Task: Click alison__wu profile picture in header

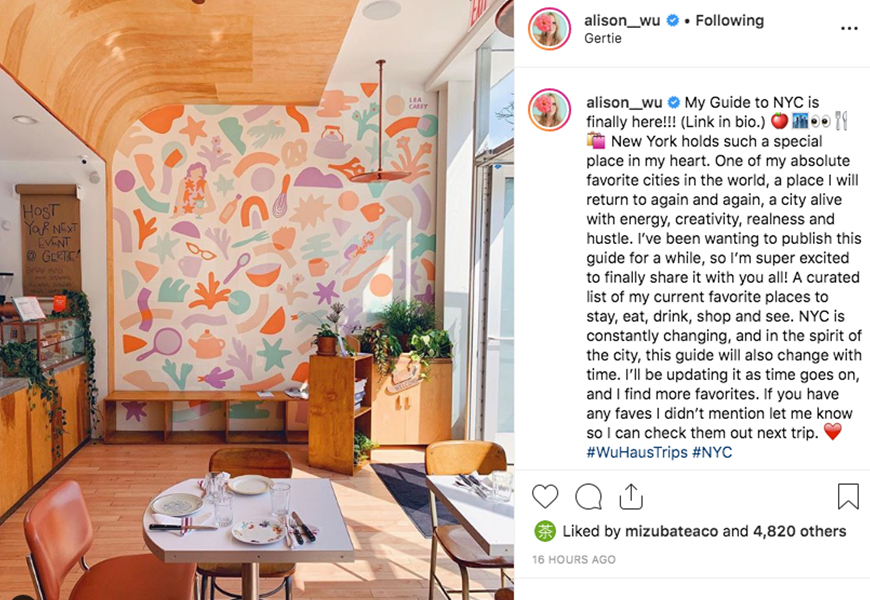Action: tap(550, 29)
